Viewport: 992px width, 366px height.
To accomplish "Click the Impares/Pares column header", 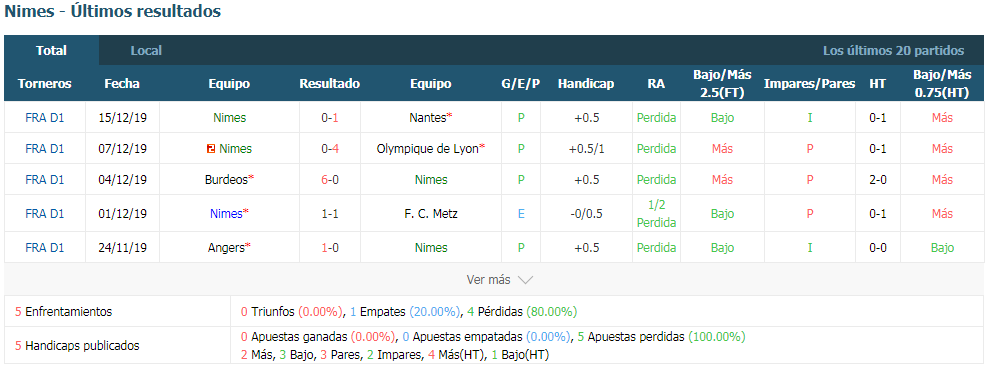I will coord(810,83).
